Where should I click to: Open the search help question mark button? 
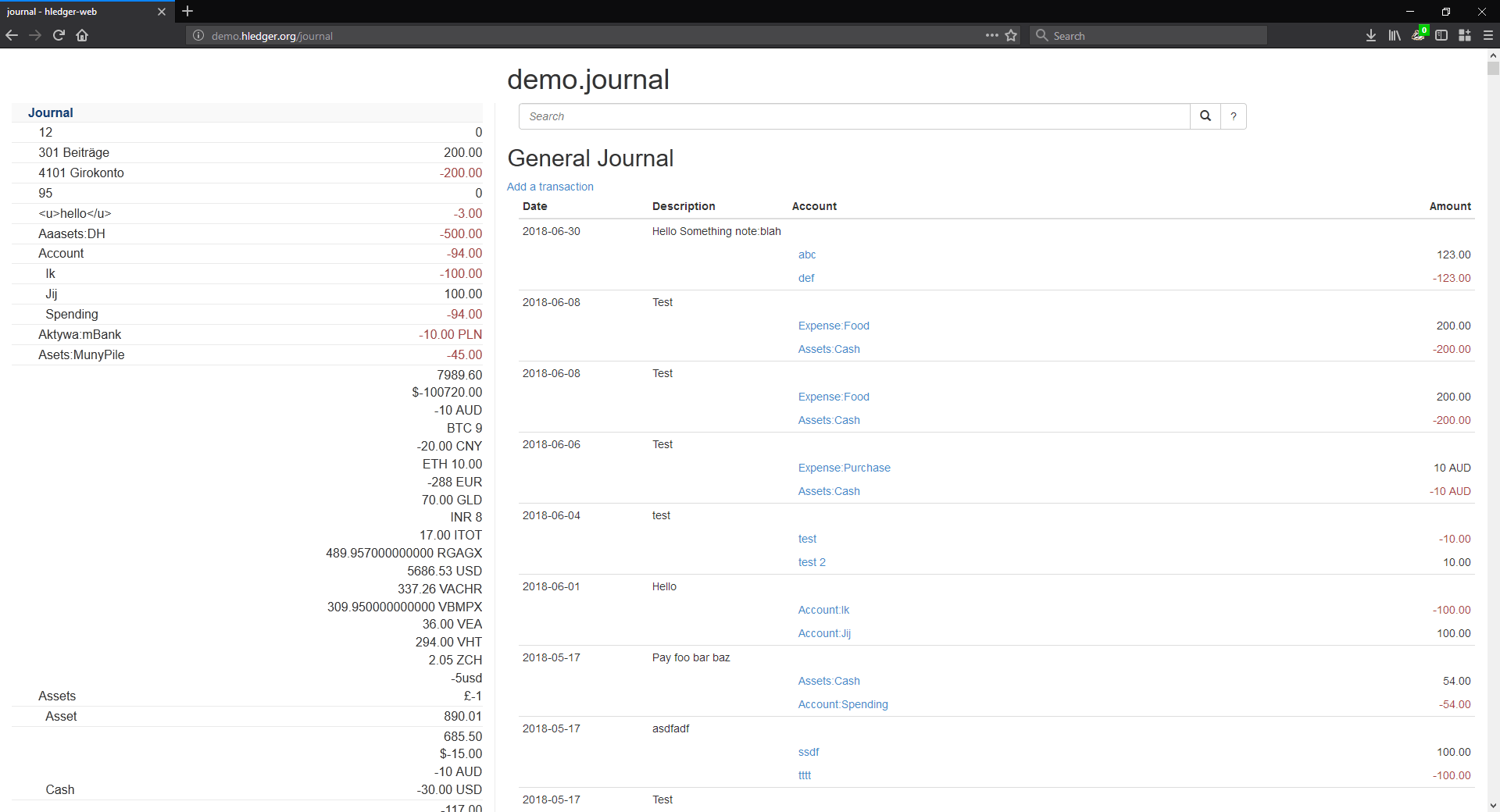click(x=1234, y=116)
